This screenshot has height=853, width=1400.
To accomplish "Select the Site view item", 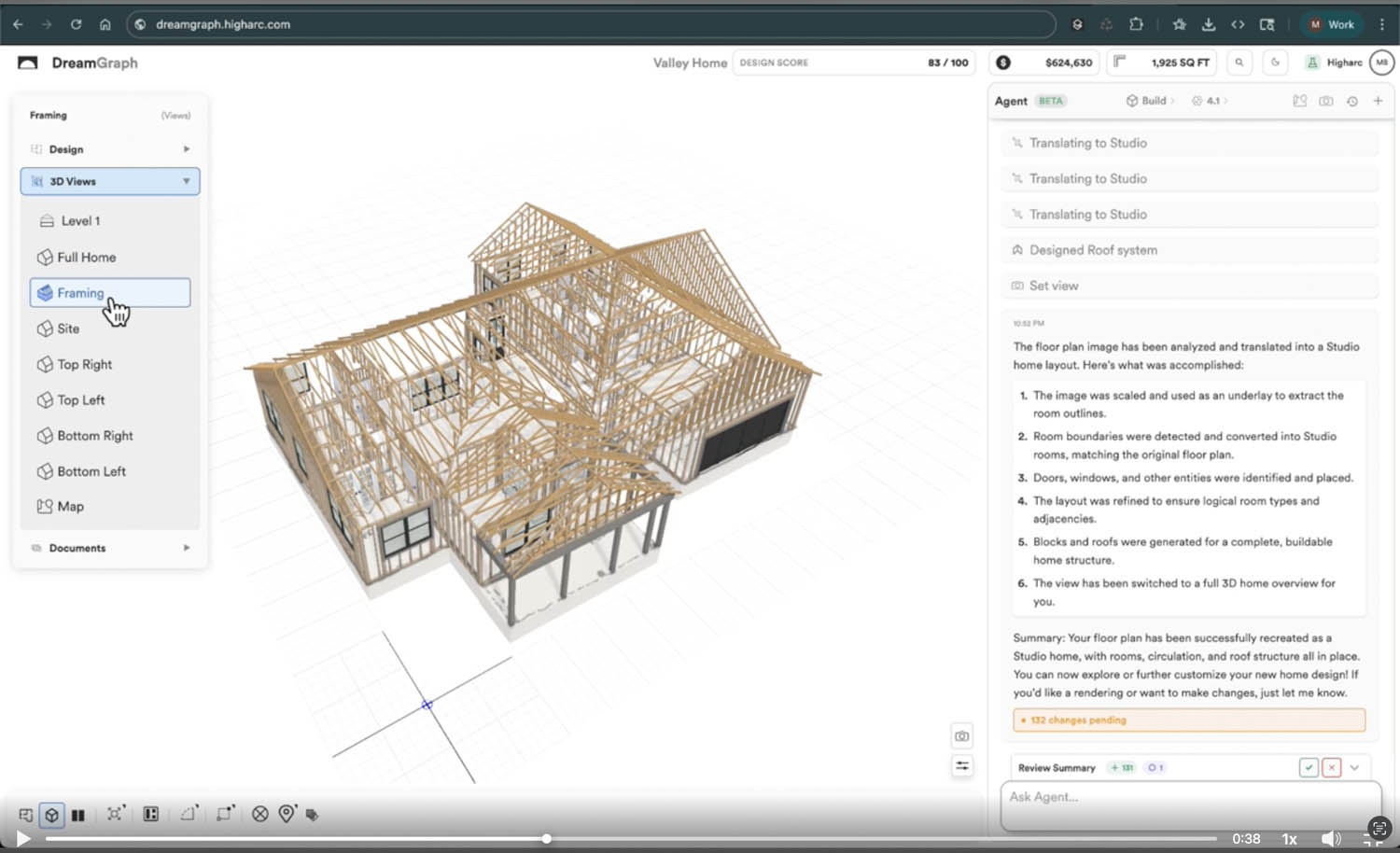I will tap(68, 329).
